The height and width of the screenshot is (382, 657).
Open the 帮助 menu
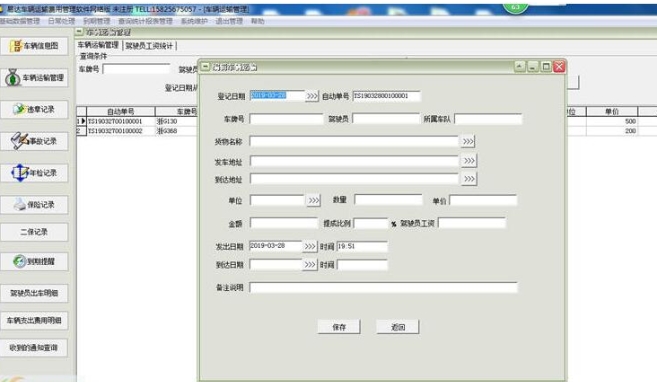(258, 21)
